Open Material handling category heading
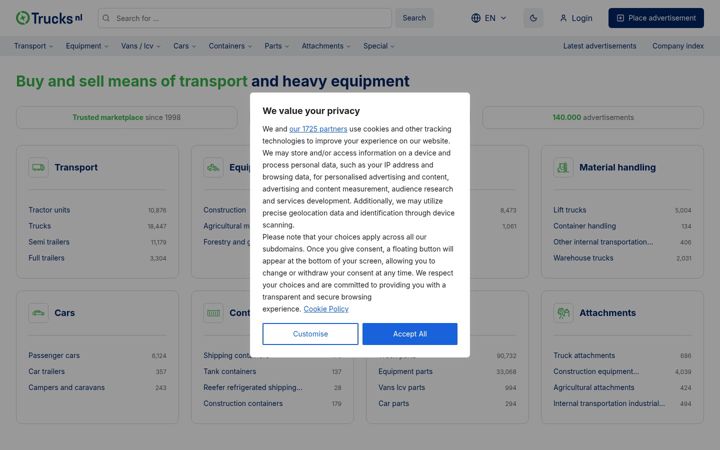720x450 pixels. [x=617, y=168]
